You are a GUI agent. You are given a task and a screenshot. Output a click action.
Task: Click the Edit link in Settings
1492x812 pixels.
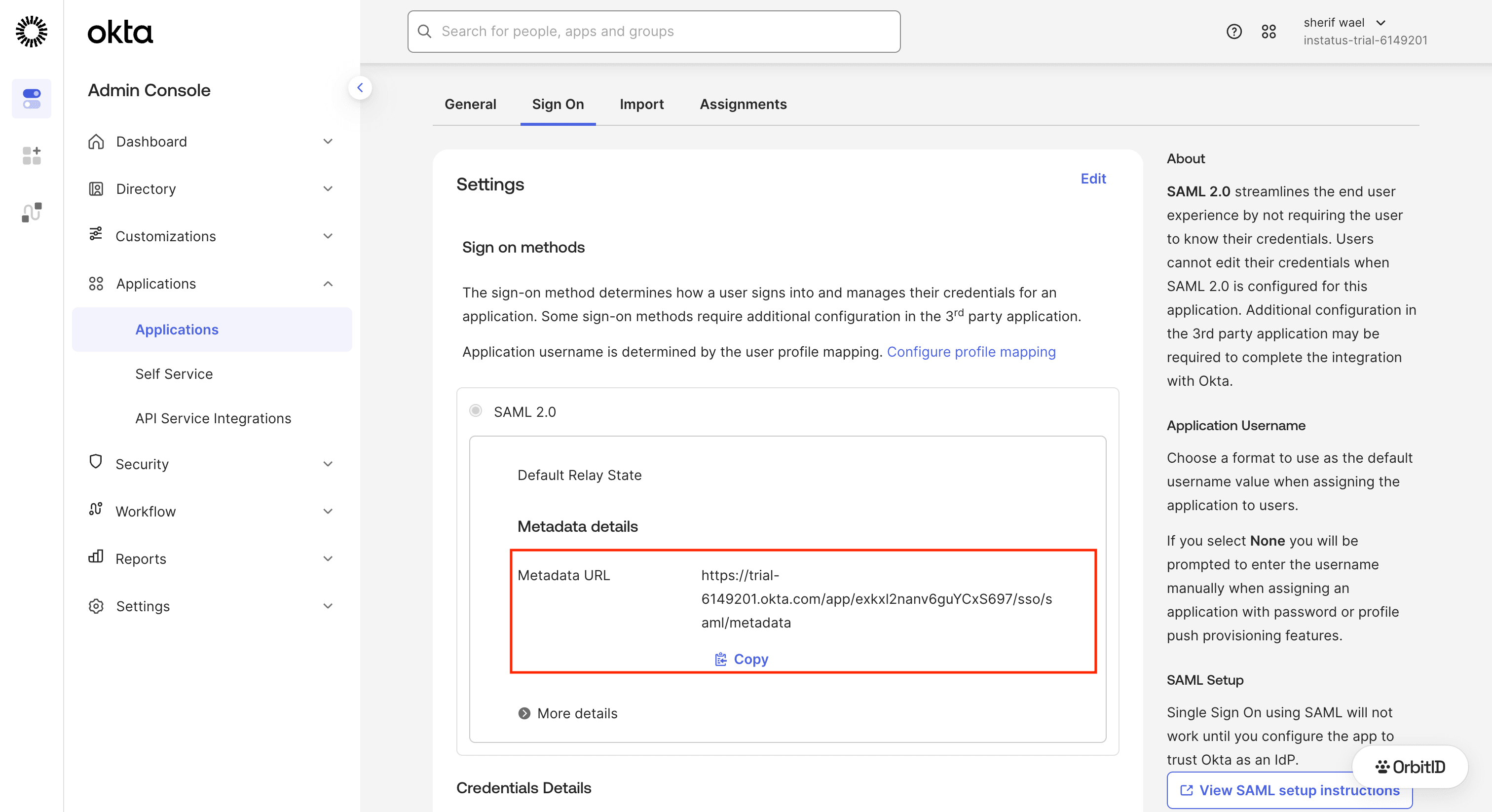click(1093, 179)
